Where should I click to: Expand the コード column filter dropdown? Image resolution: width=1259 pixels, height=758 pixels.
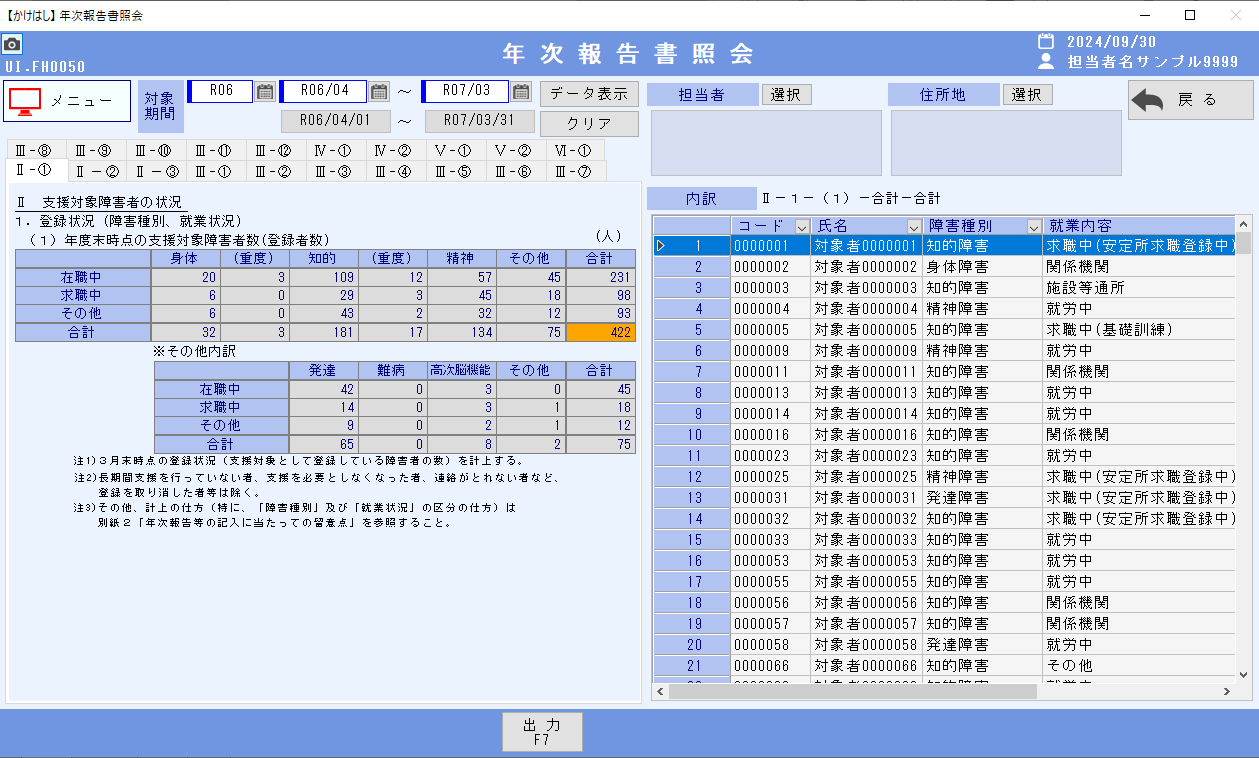[x=801, y=226]
